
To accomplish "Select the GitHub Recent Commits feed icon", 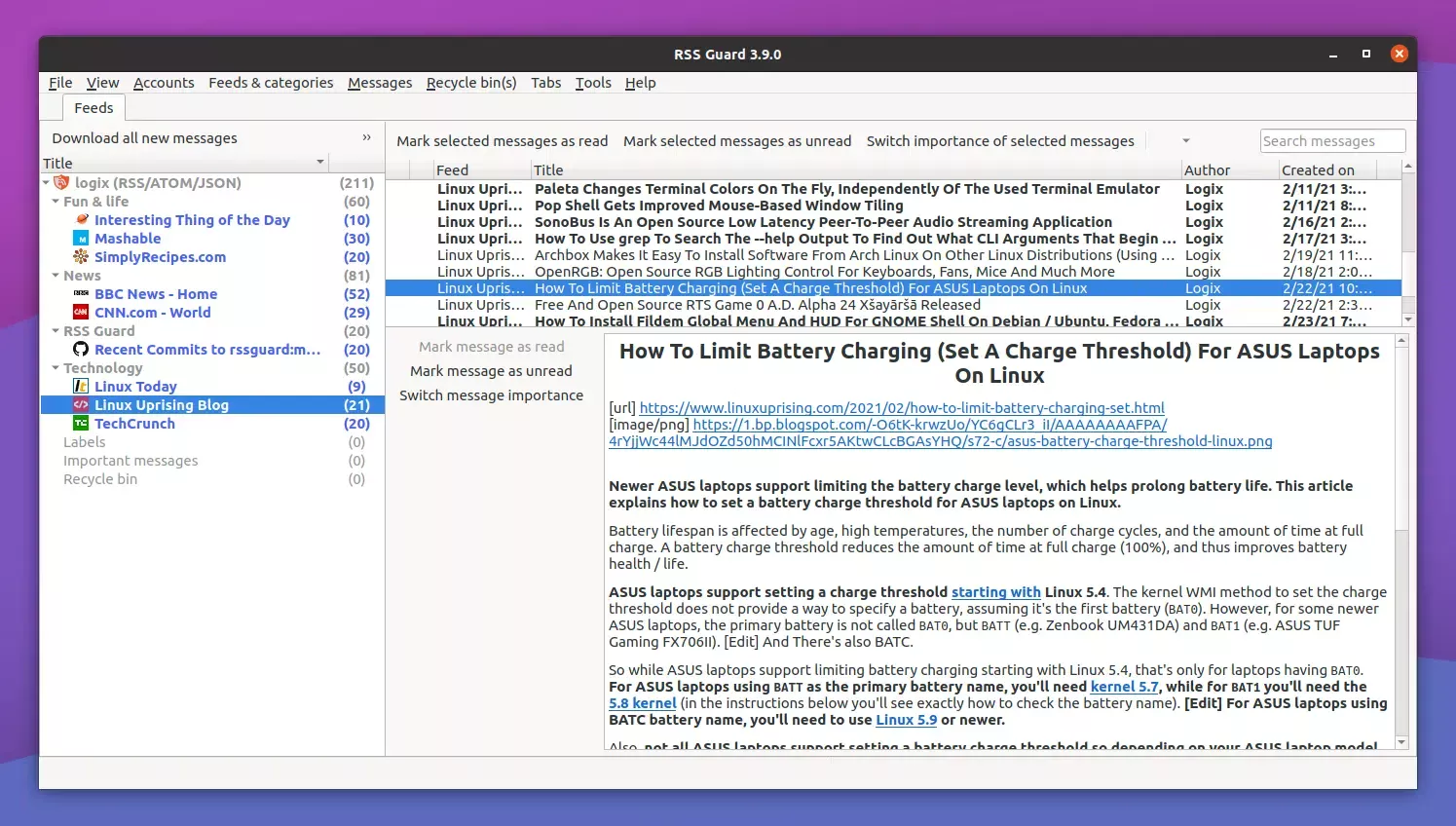I will 82,350.
